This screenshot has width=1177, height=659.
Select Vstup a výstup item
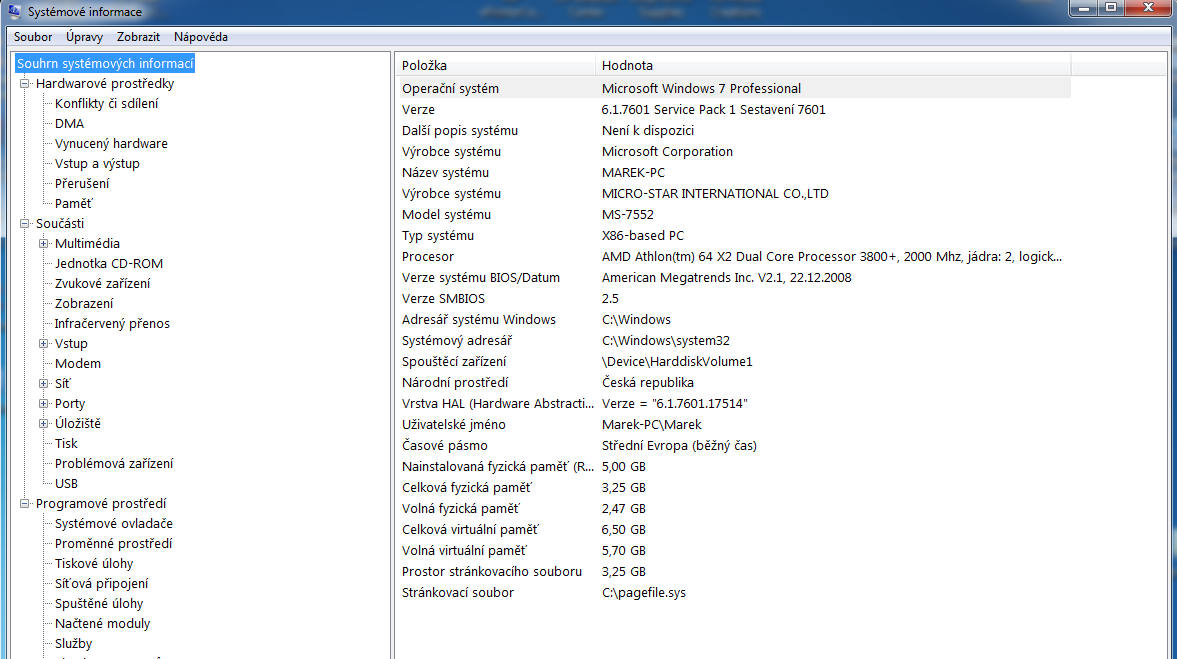coord(97,164)
